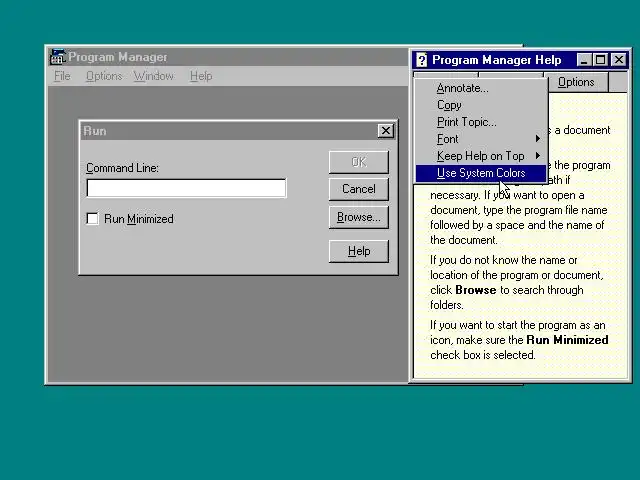Image resolution: width=640 pixels, height=480 pixels.
Task: Focus the Command Line input field
Action: 187,188
